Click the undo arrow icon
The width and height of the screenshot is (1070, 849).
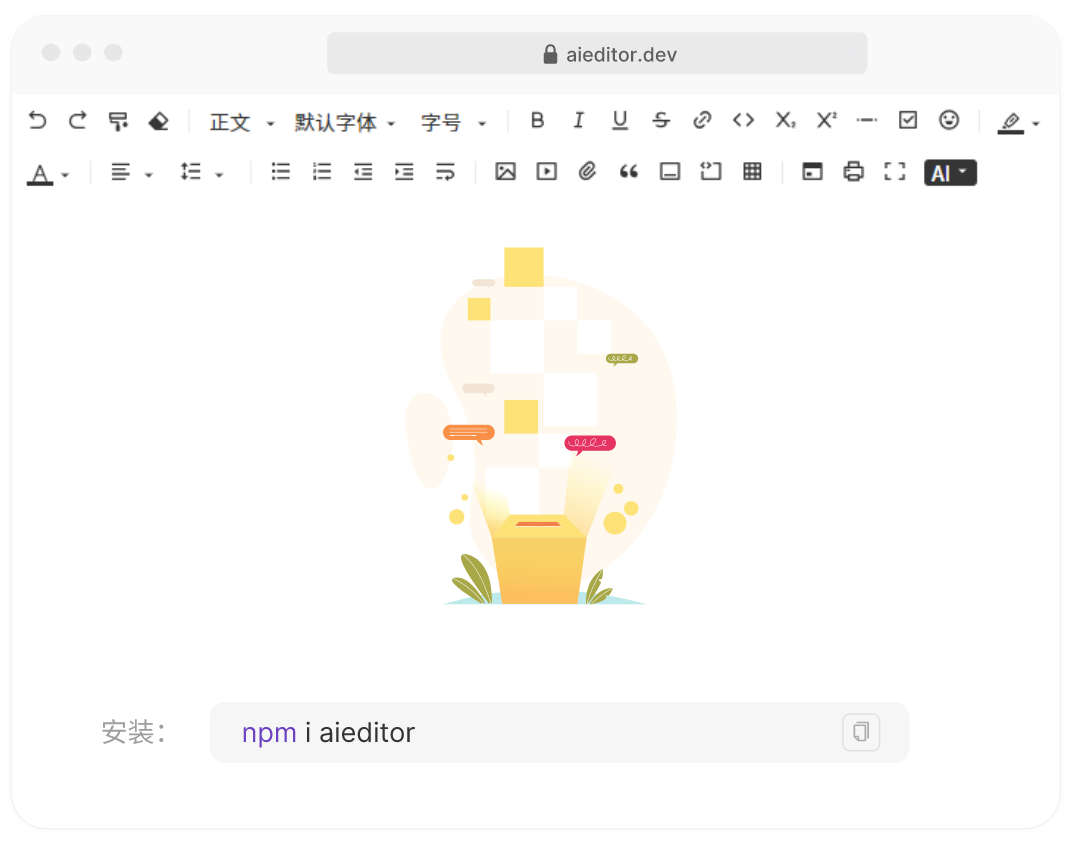37,121
